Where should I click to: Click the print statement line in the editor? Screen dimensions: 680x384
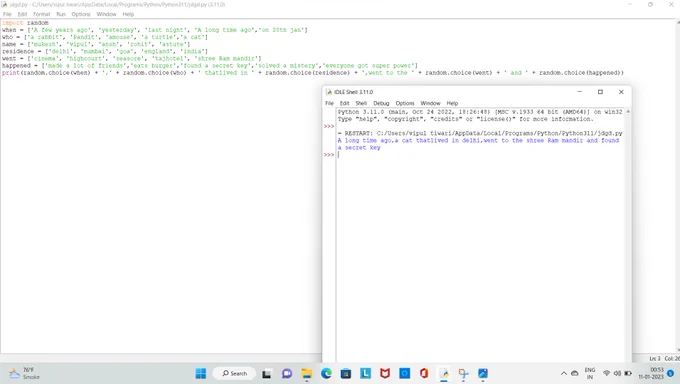point(313,72)
